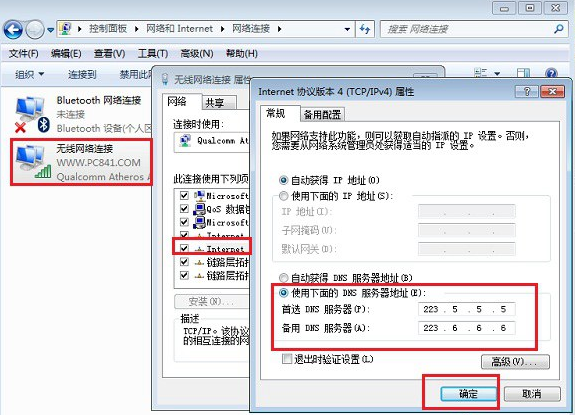The width and height of the screenshot is (575, 415).
Task: Click 网络连接 in the breadcrumb path
Action: click(251, 29)
